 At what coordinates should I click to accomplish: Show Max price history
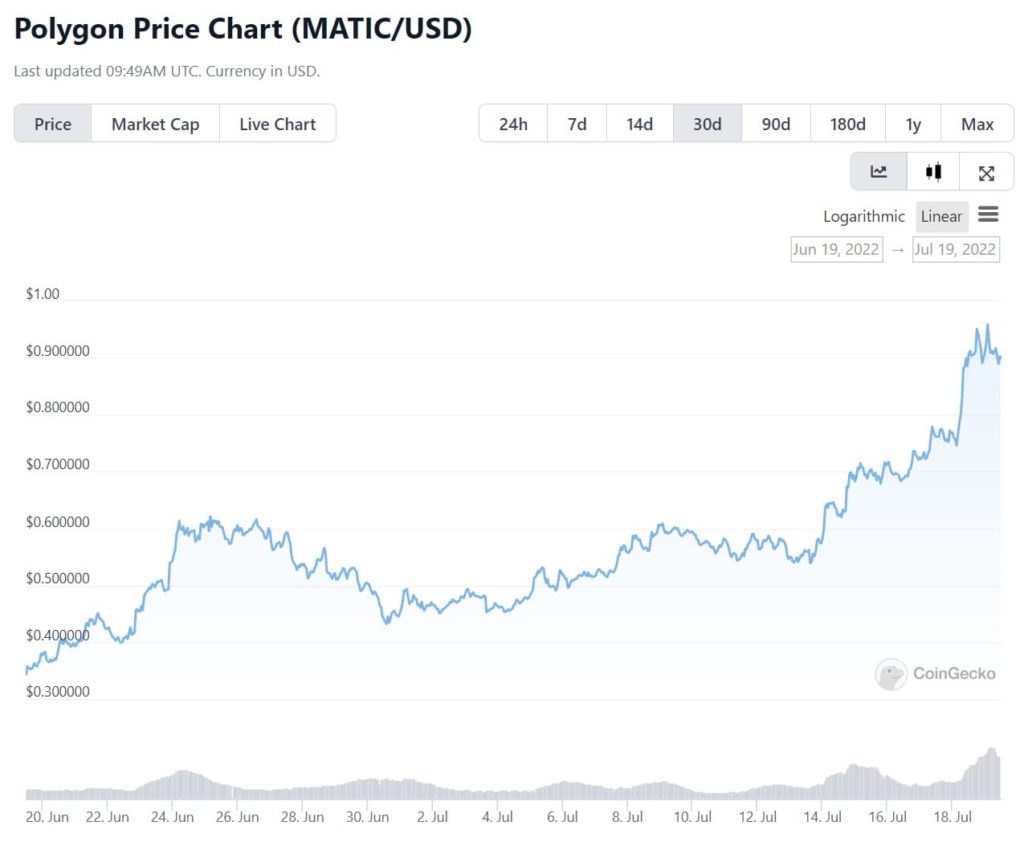977,124
